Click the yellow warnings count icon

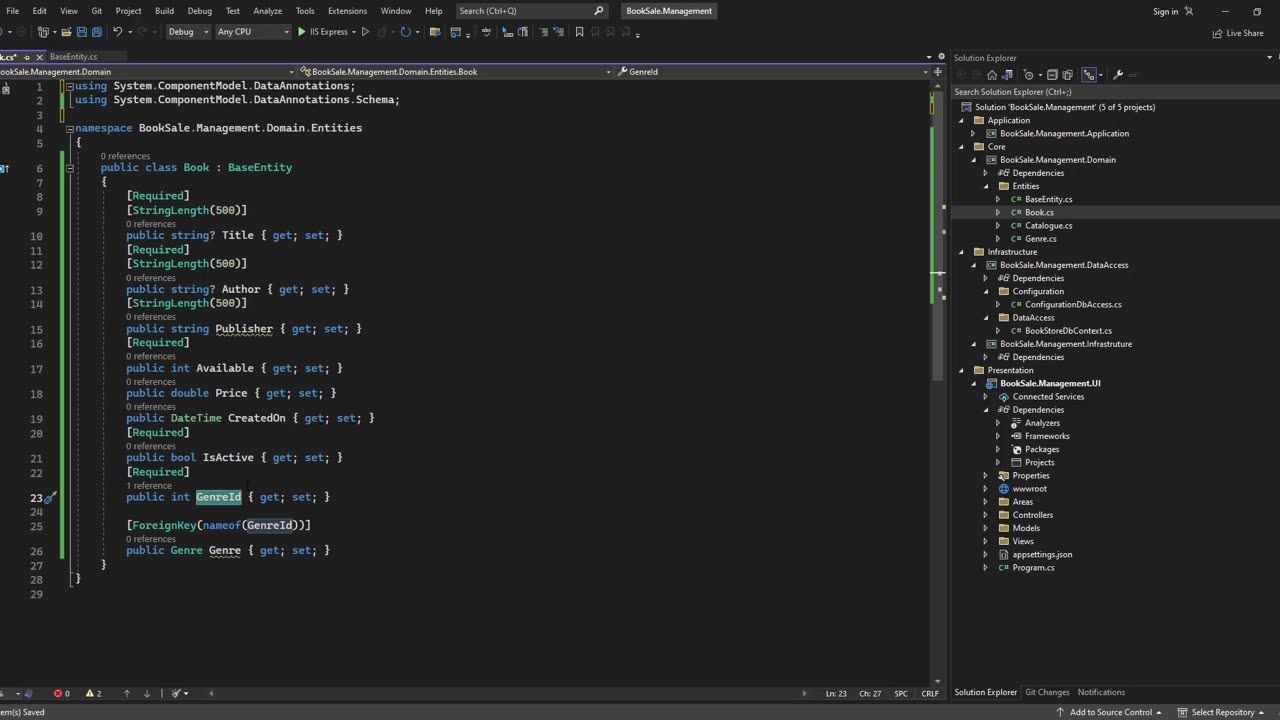pyautogui.click(x=90, y=693)
